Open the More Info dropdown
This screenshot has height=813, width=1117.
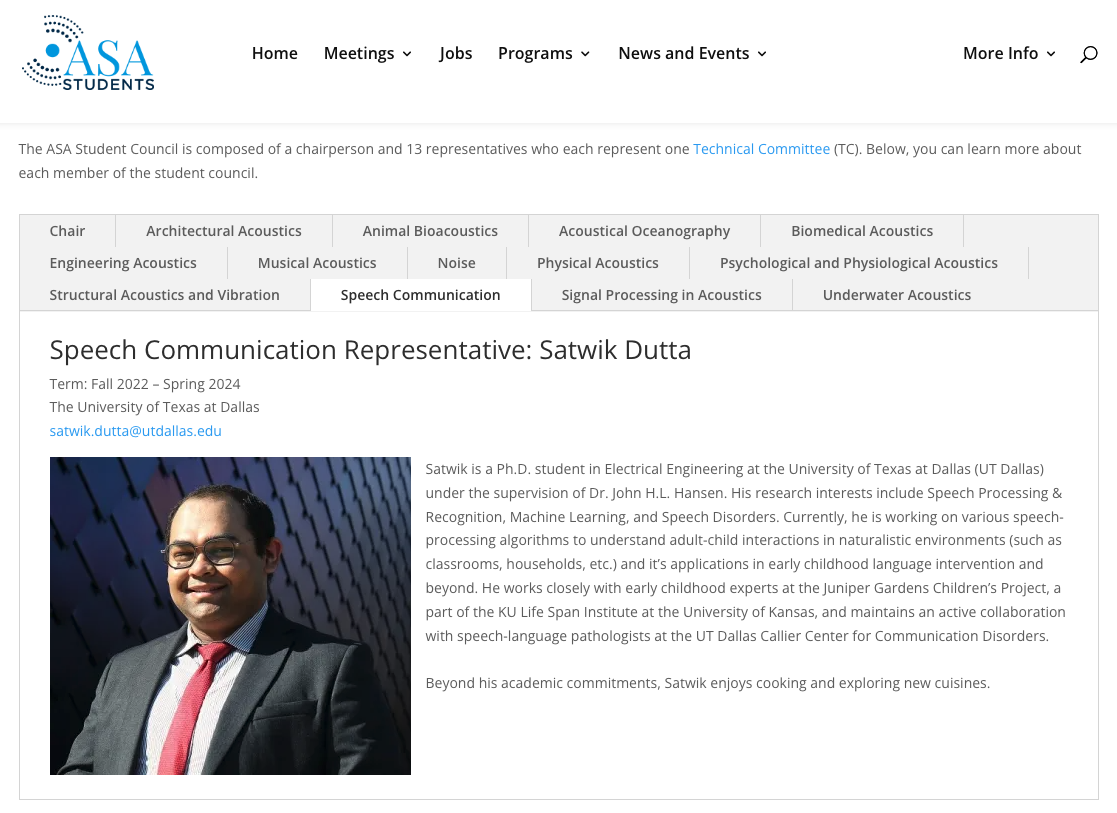1009,53
